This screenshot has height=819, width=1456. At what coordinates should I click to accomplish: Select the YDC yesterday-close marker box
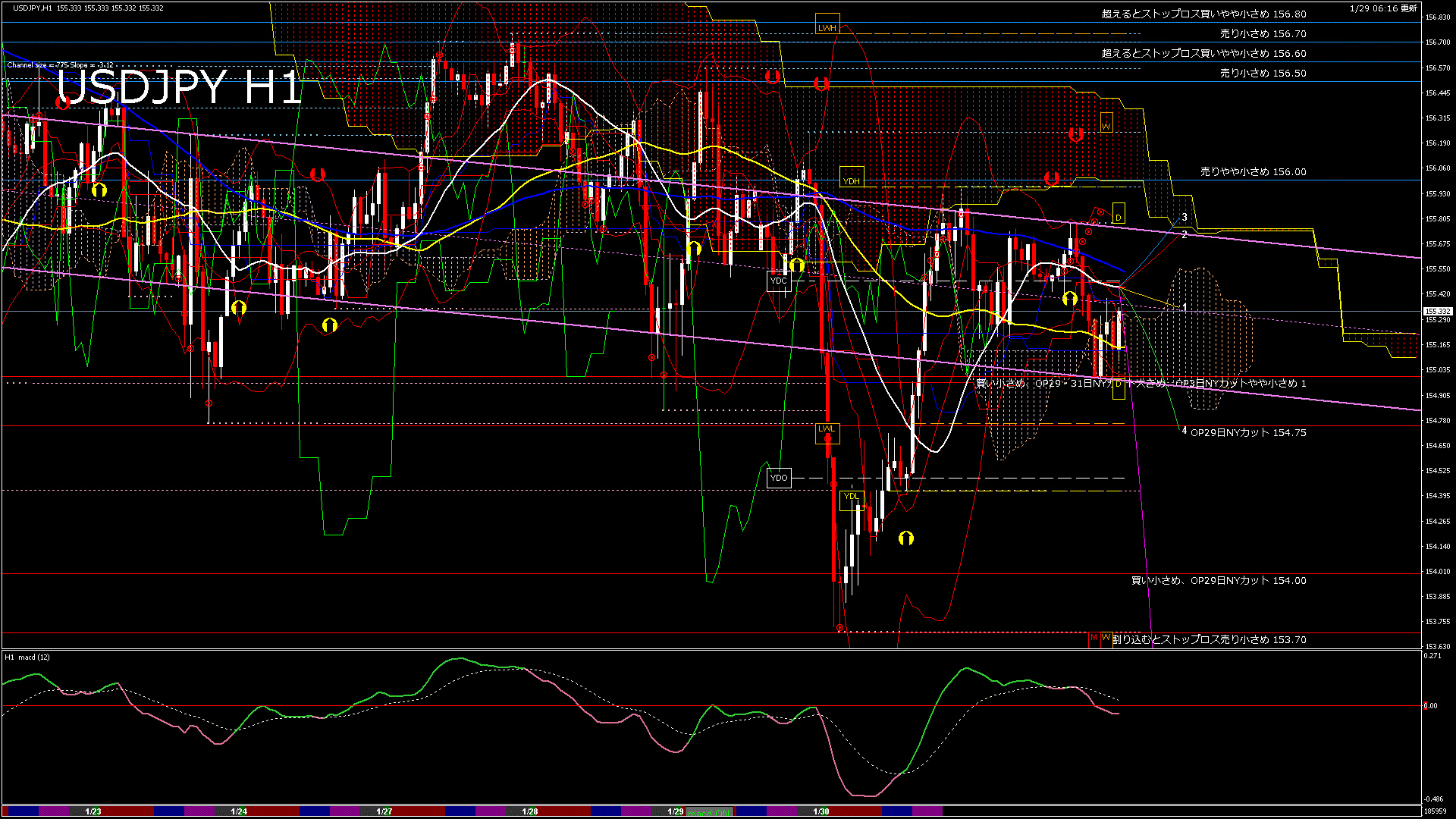(778, 281)
